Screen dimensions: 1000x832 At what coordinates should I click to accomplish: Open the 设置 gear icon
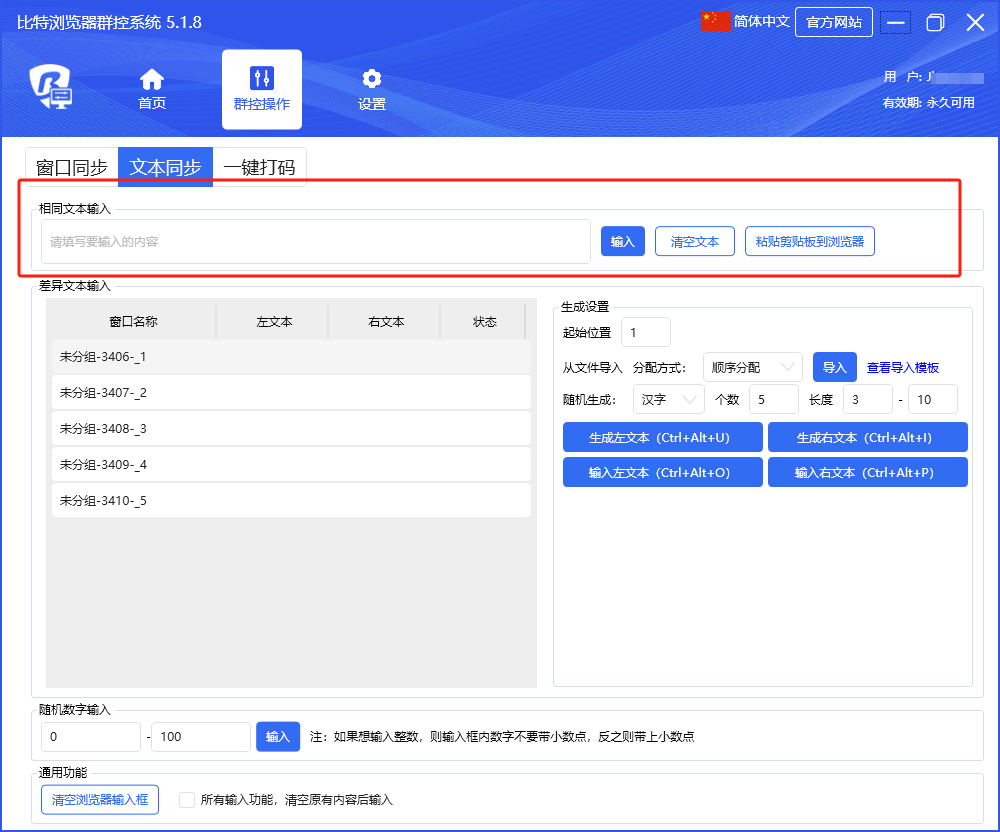pyautogui.click(x=372, y=78)
